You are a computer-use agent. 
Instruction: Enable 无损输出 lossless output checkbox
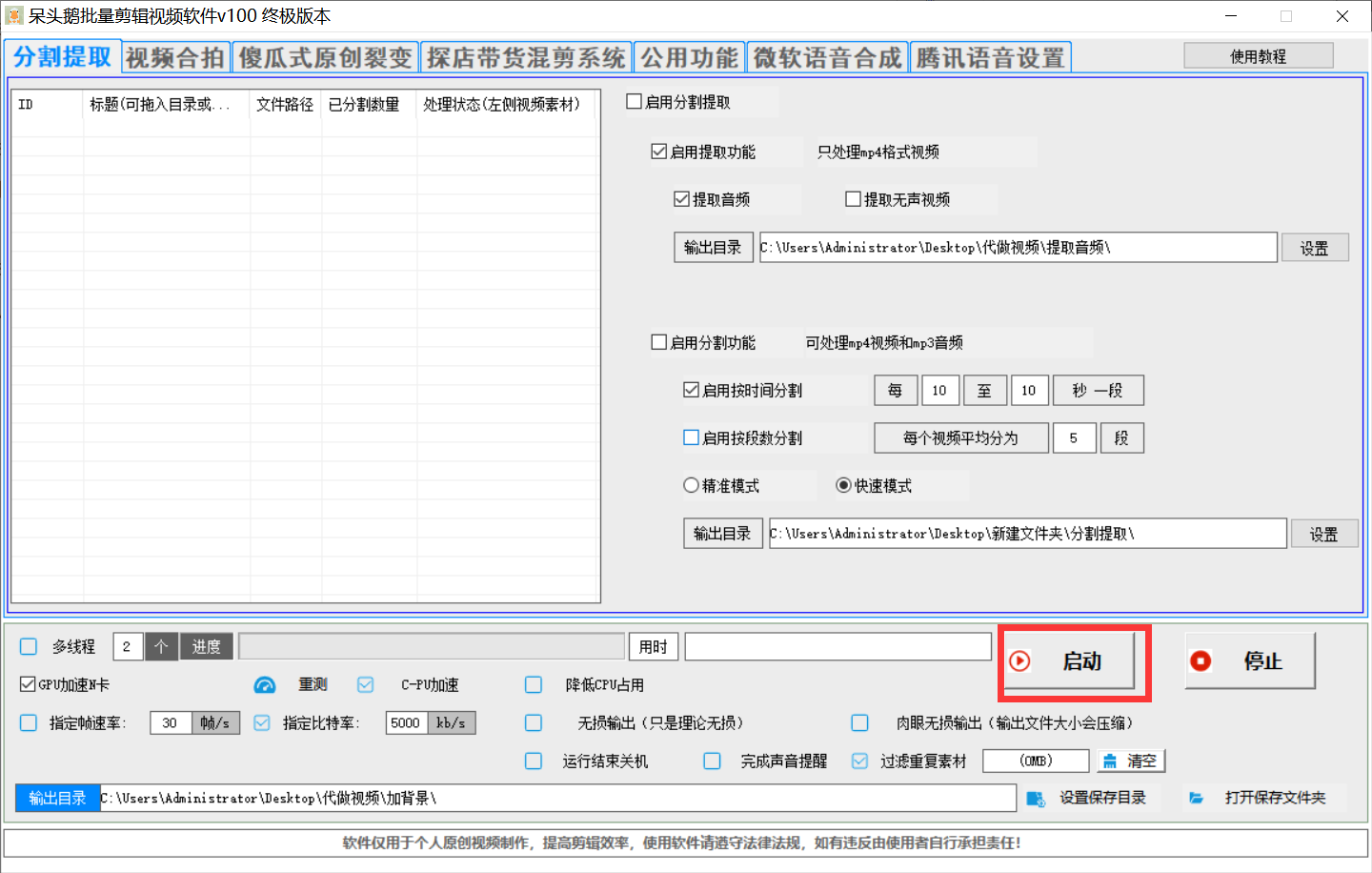(x=534, y=722)
